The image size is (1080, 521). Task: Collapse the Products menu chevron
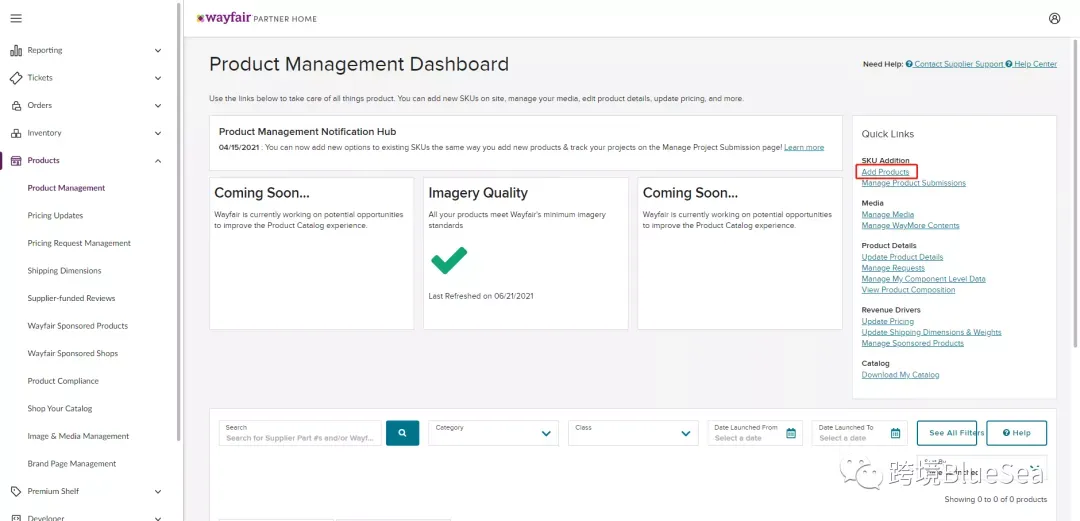point(158,161)
